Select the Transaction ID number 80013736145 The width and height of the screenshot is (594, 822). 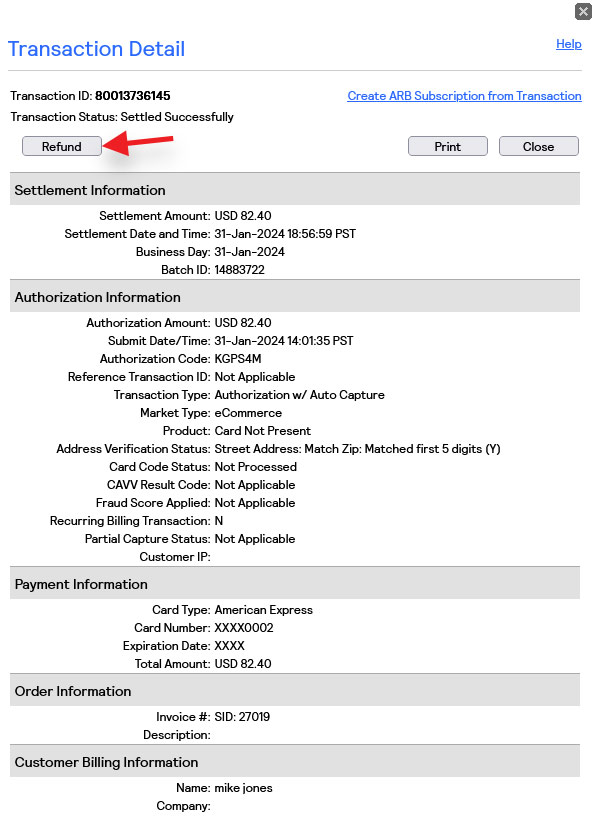tap(133, 96)
